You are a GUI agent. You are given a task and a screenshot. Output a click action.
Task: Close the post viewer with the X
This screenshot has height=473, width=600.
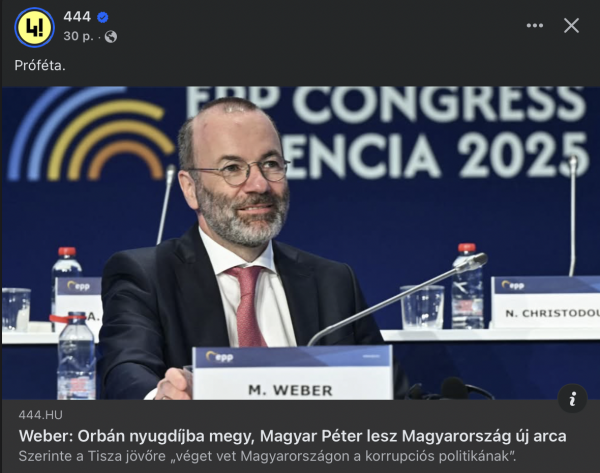coord(571,26)
